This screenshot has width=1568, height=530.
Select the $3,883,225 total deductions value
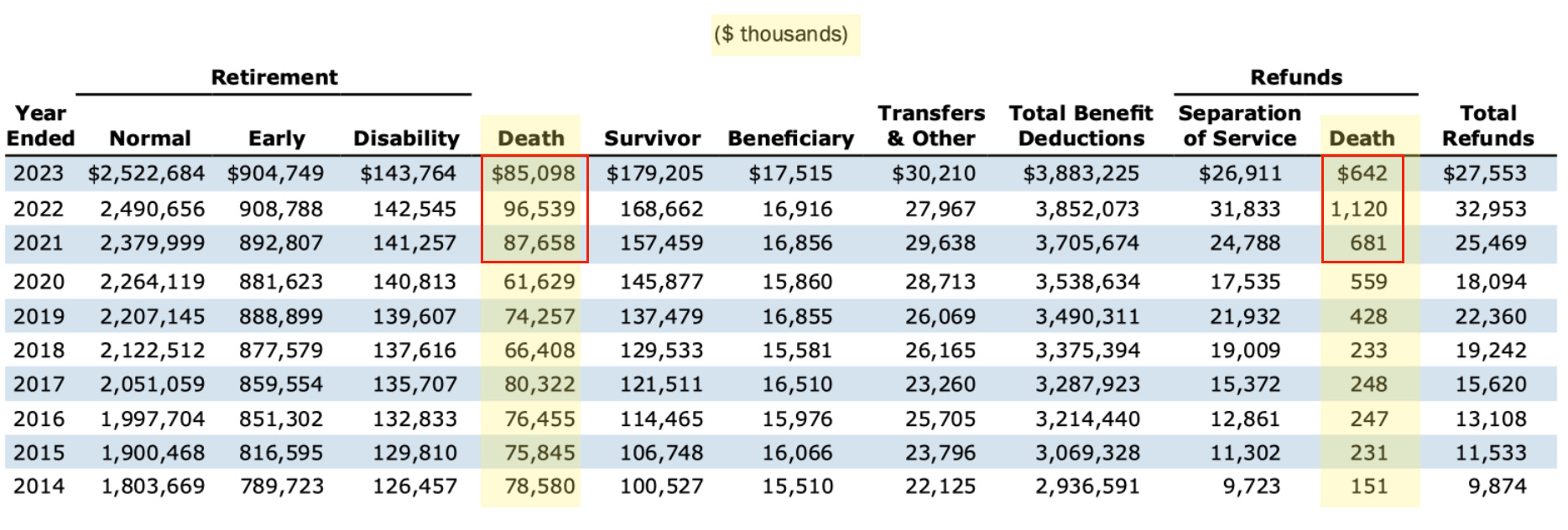click(x=1081, y=174)
